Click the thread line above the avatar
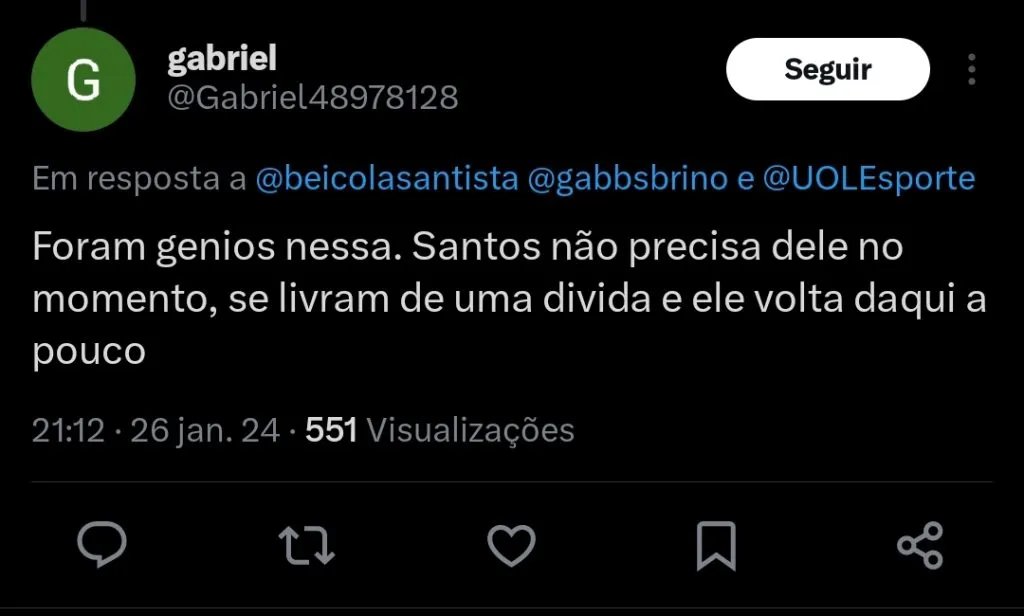Screen dimensions: 1024x616 (83, 9)
